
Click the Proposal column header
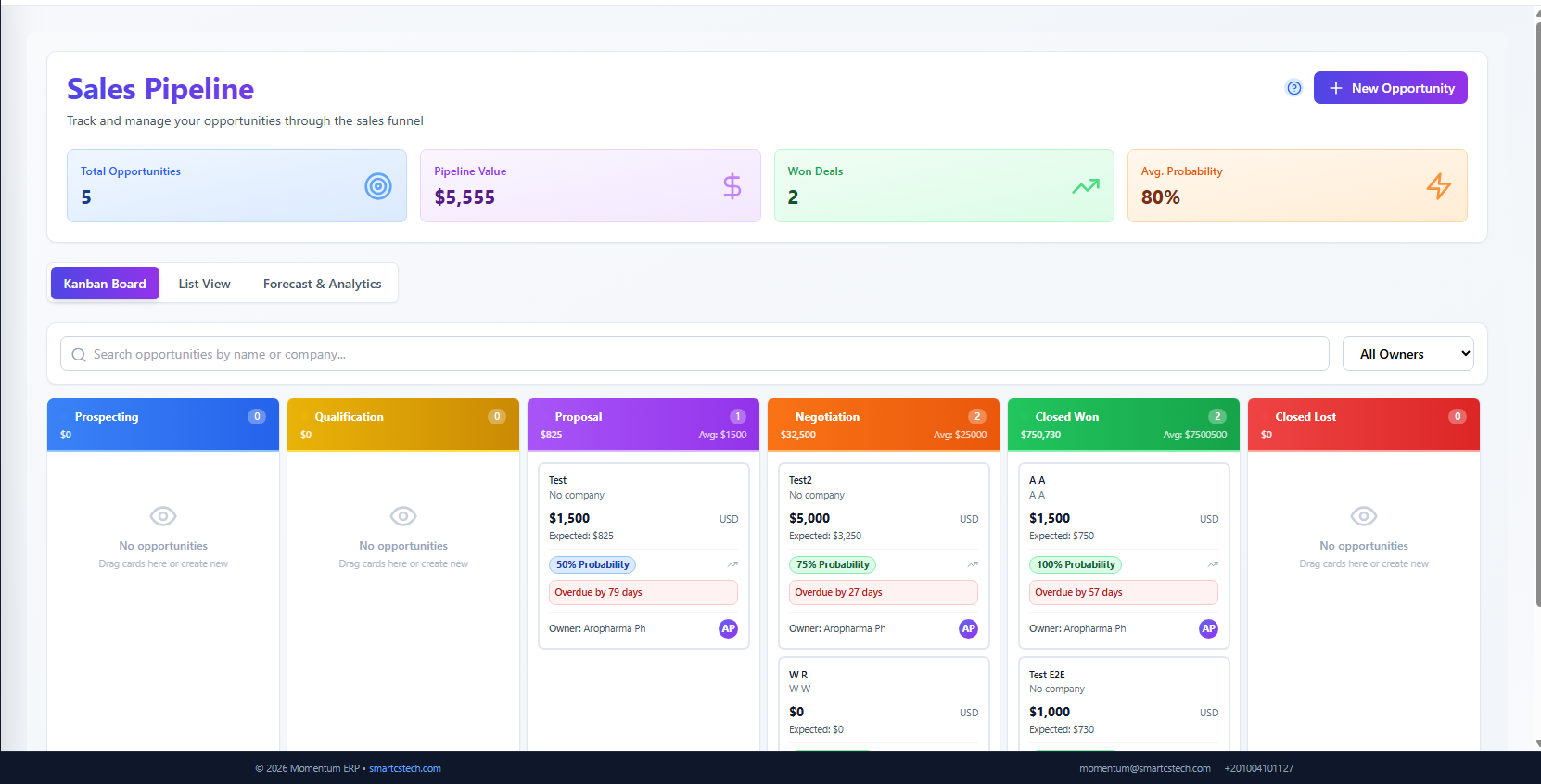[x=643, y=425]
